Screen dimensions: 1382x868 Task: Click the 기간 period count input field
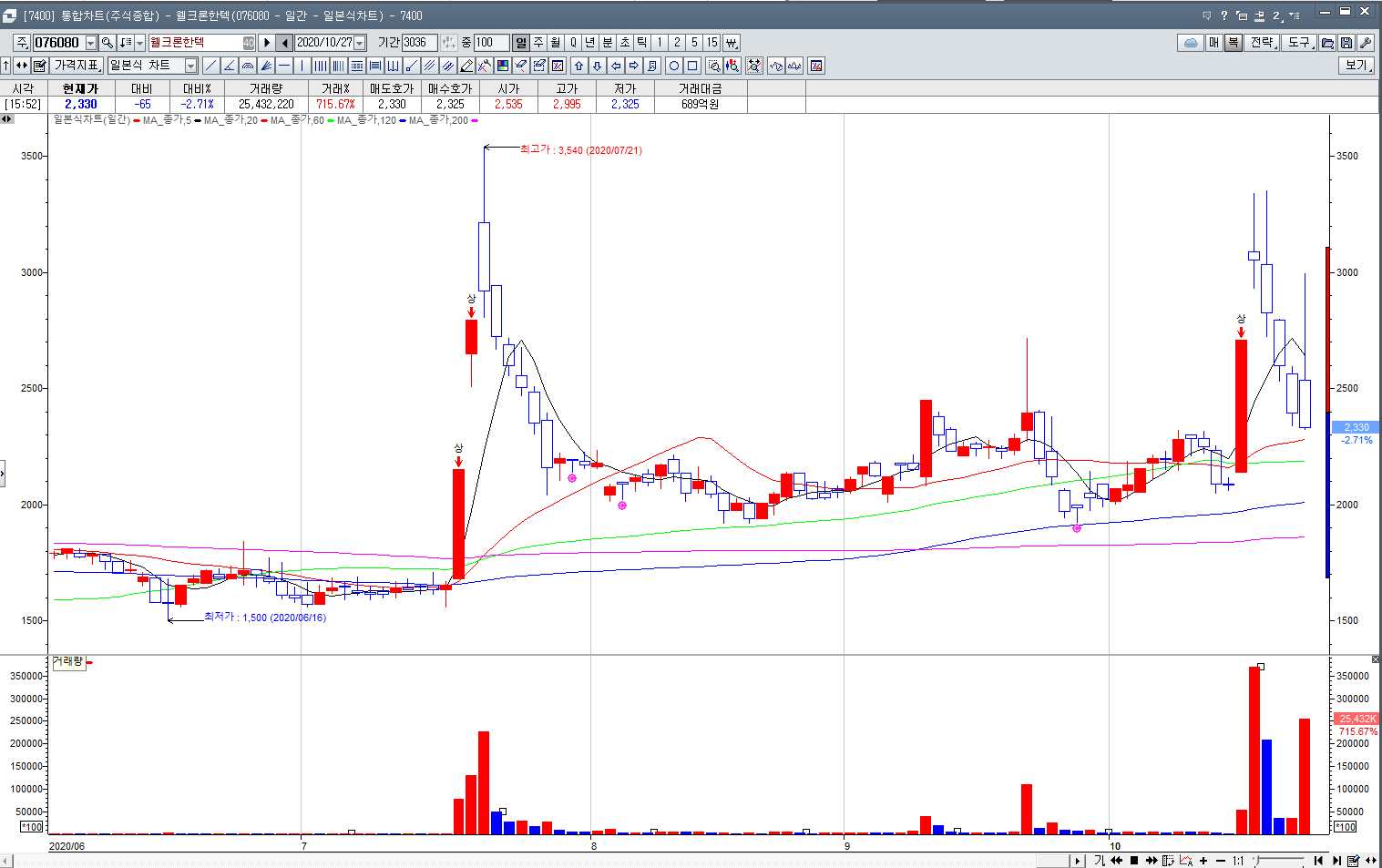click(420, 43)
